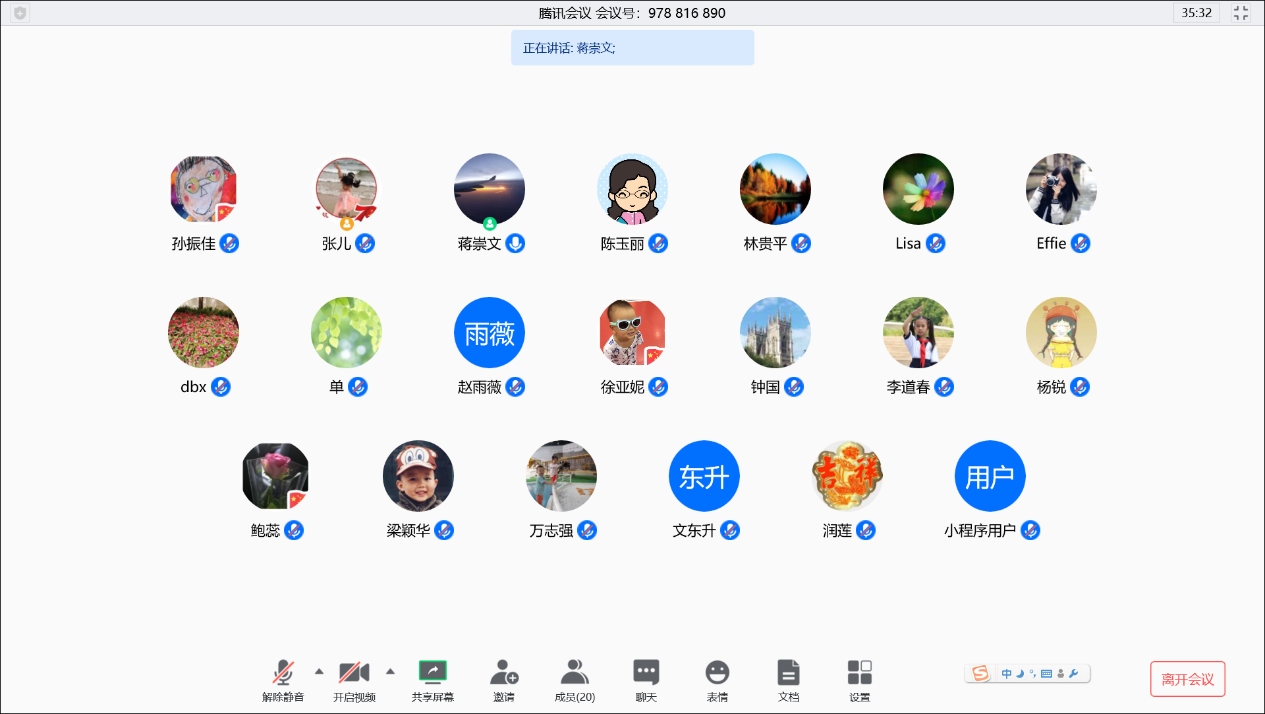This screenshot has width=1265, height=714.
Task: Select 文东升's blue 东升 avatar
Action: coord(705,476)
